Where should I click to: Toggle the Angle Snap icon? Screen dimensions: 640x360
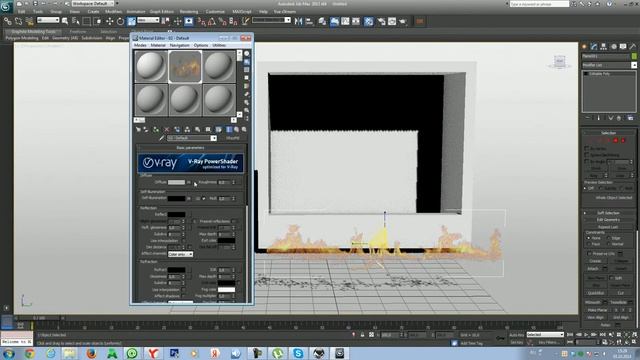point(212,21)
